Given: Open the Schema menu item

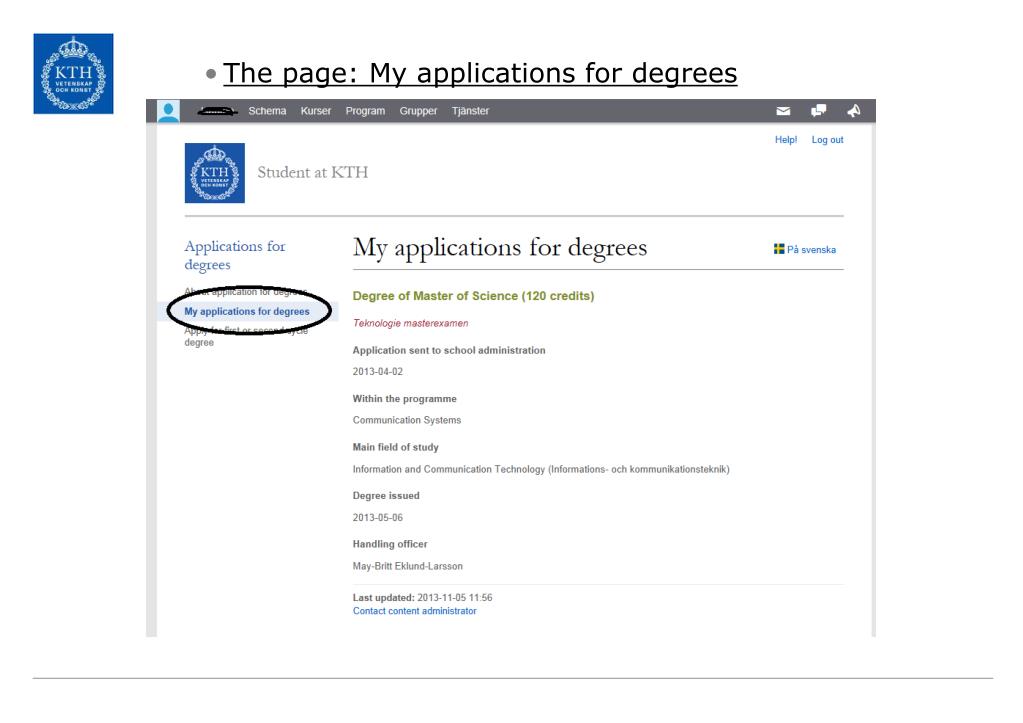Looking at the screenshot, I should coord(267,111).
